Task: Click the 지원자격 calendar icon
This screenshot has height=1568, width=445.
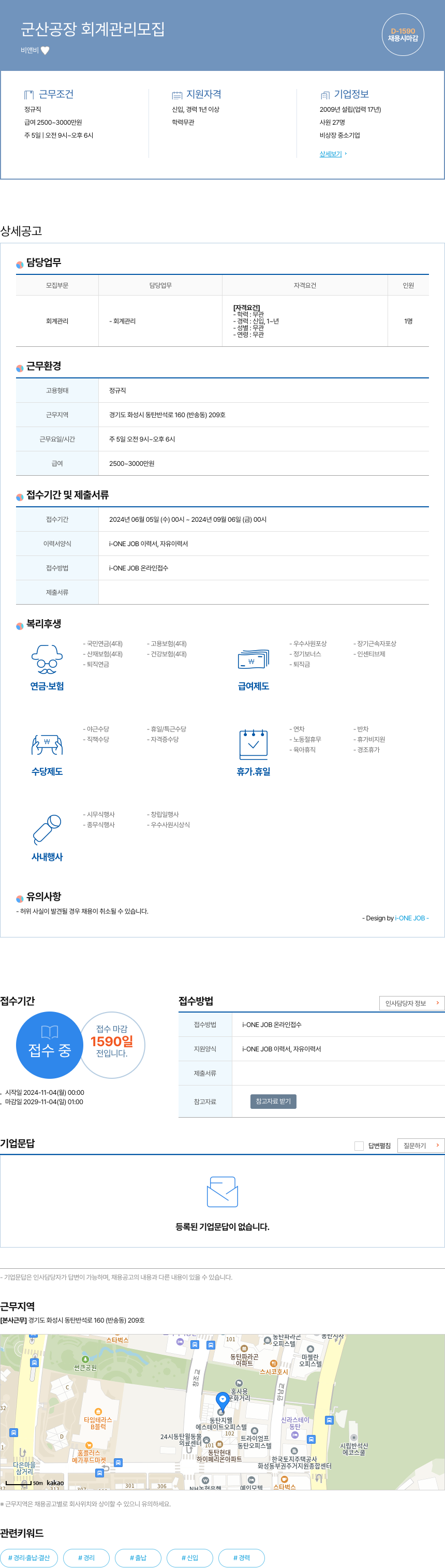Action: click(176, 95)
